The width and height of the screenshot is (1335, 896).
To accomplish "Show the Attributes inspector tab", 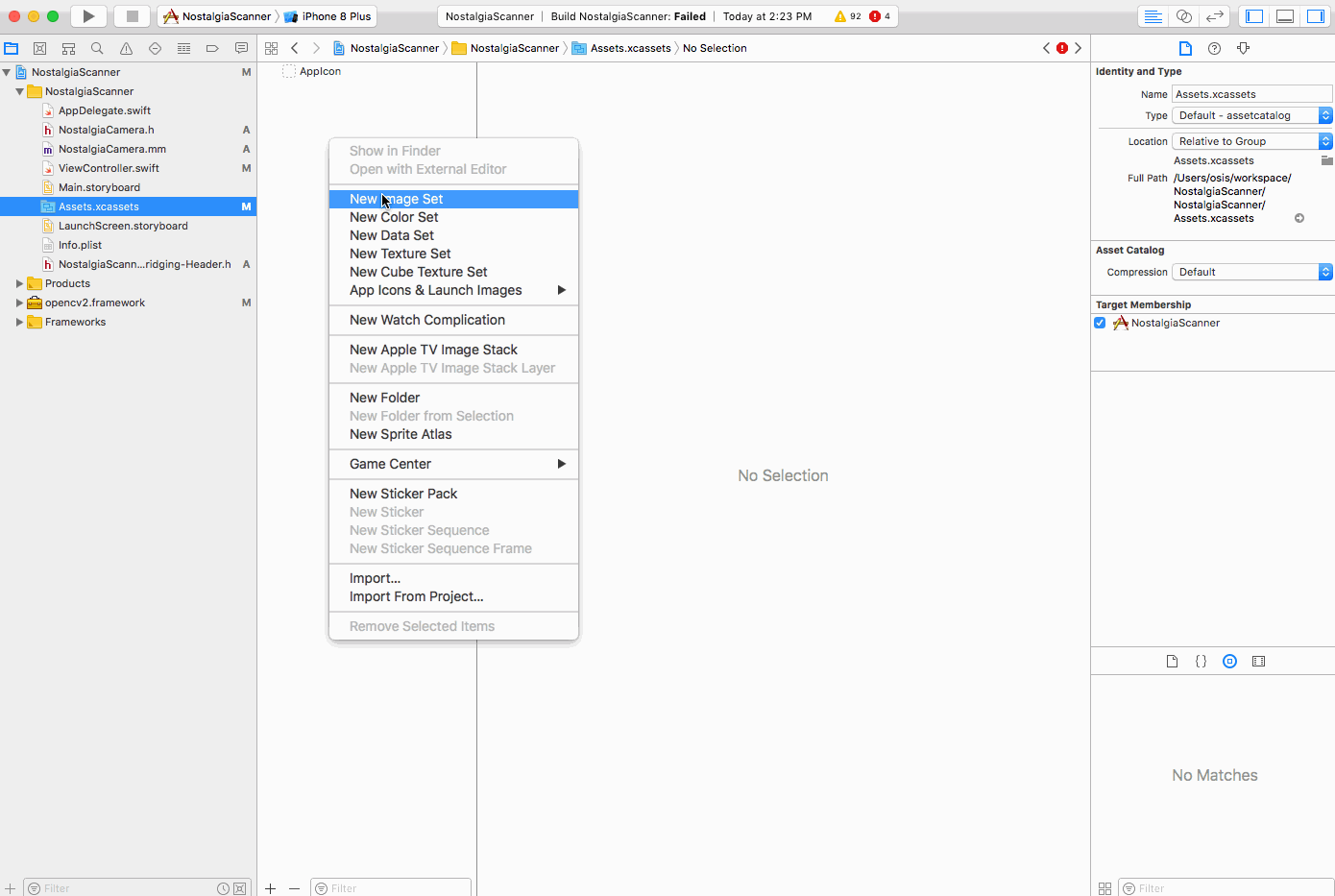I will tap(1243, 48).
